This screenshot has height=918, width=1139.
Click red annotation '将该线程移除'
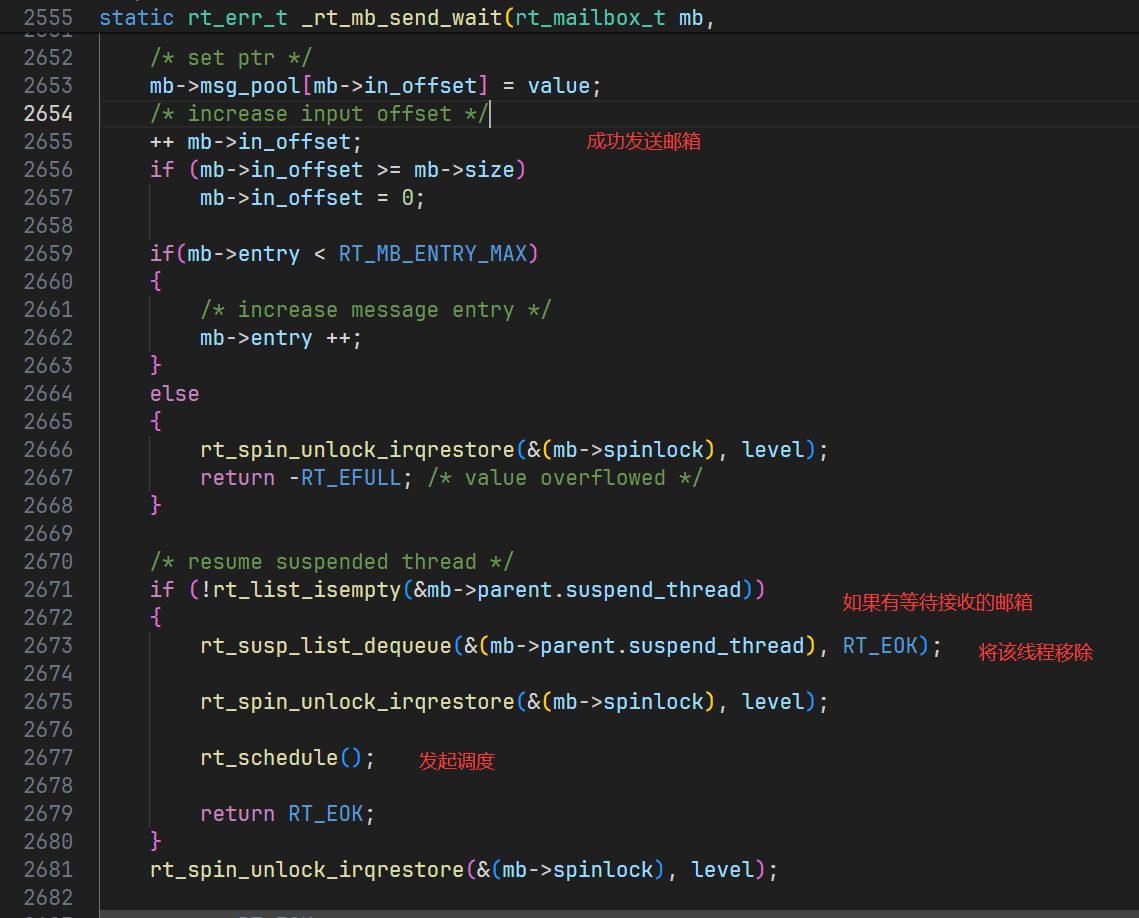coord(1035,652)
